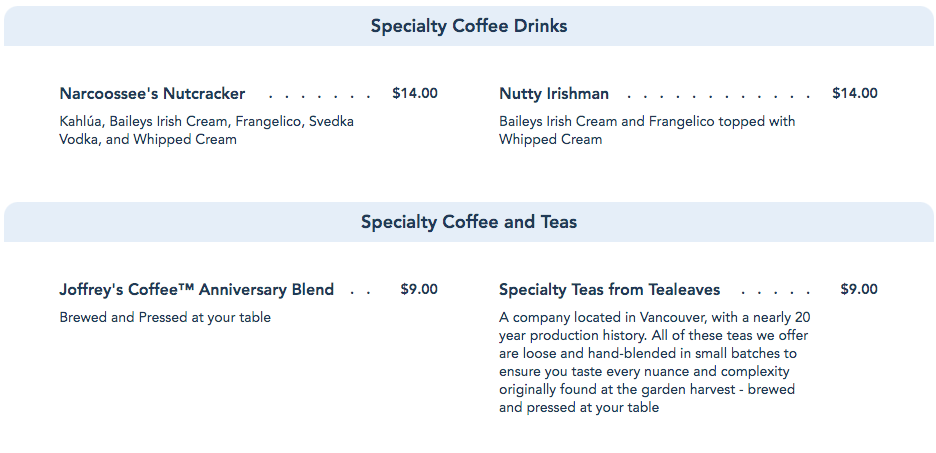Image resolution: width=936 pixels, height=453 pixels.
Task: Click the 'Brewed and Pressed at your table' text
Action: (165, 318)
